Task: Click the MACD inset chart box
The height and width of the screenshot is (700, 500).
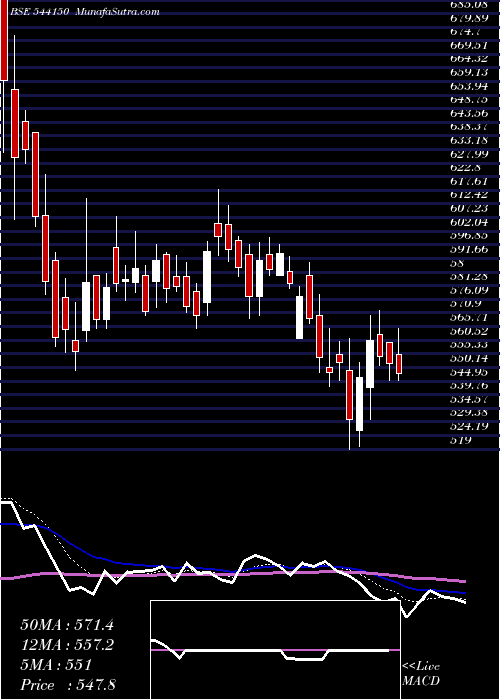Action: tap(275, 650)
